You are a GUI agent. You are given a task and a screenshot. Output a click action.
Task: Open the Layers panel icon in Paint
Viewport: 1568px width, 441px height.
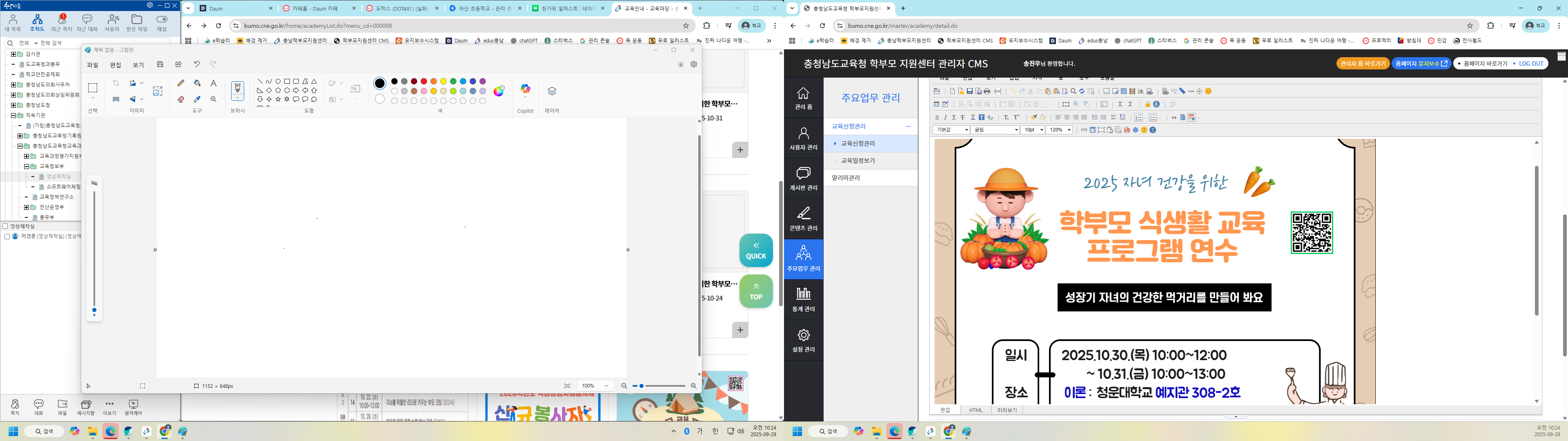coord(552,91)
